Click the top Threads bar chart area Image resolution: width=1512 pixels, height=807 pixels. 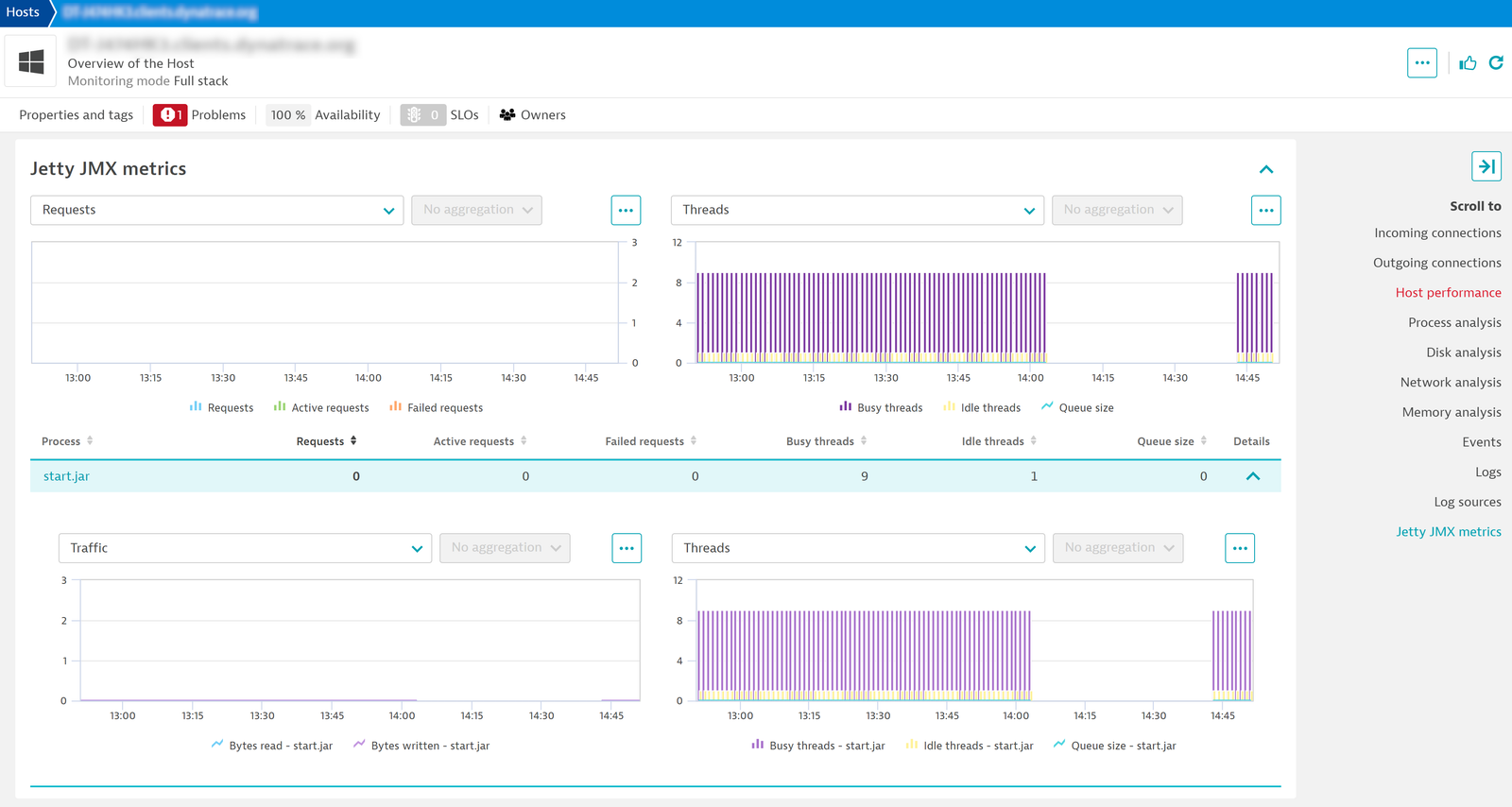pos(988,302)
